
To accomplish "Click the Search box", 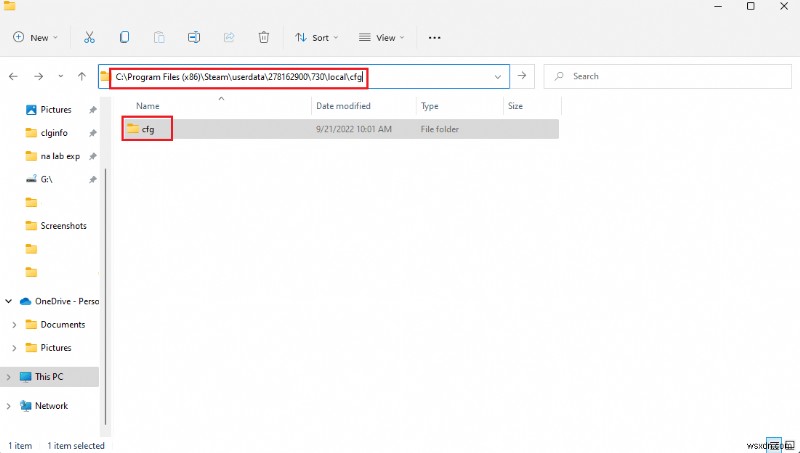I will pos(668,76).
